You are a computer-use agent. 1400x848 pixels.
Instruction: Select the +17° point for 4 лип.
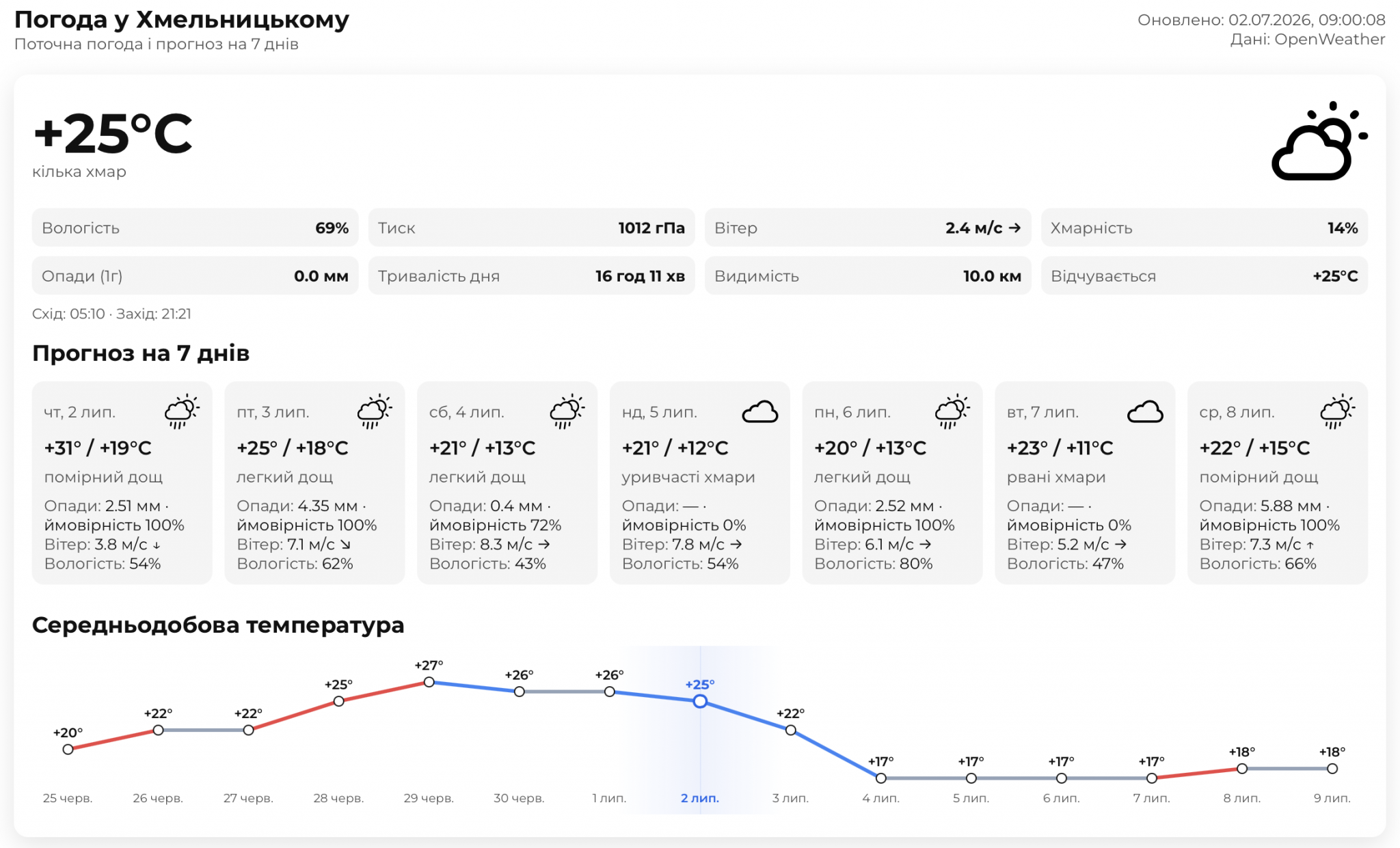(881, 778)
